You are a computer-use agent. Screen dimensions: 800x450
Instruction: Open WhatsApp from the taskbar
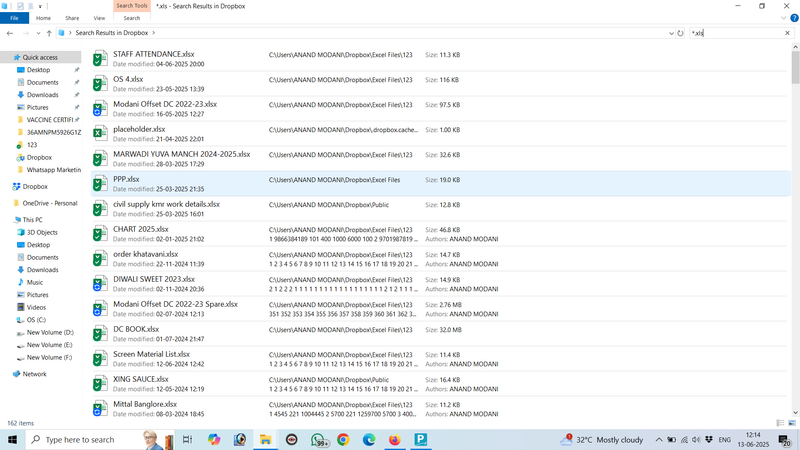318,440
